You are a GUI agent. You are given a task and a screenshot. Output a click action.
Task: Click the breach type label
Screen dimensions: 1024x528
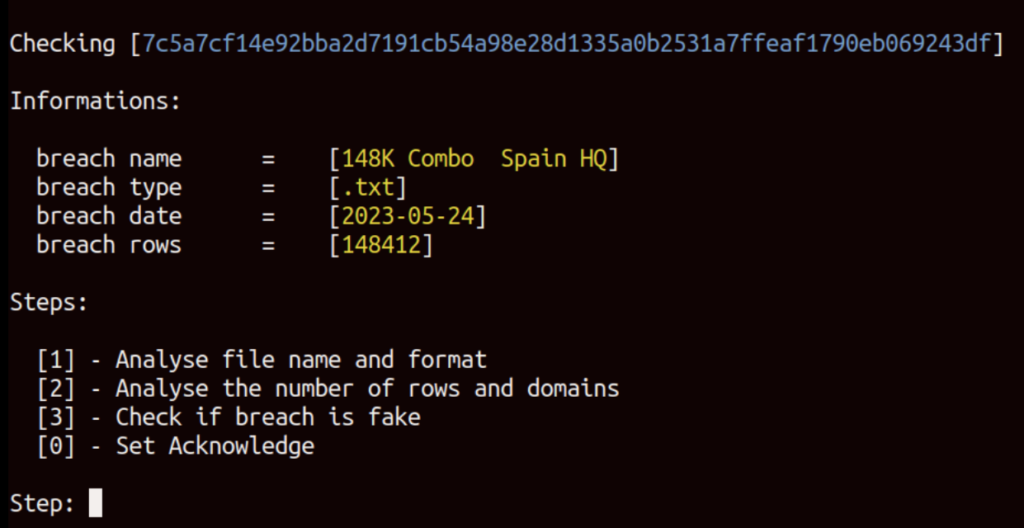click(x=109, y=188)
